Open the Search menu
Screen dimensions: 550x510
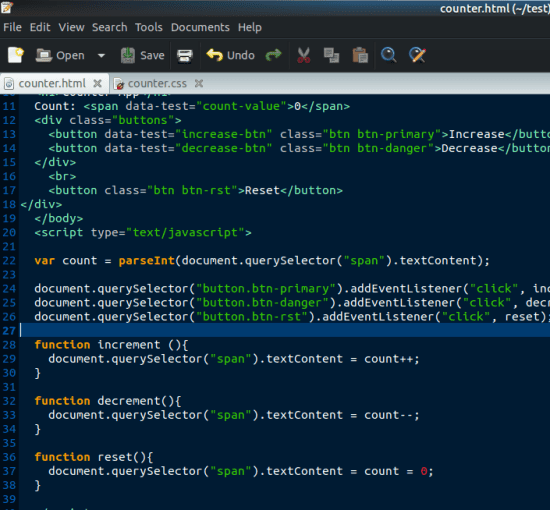(109, 27)
